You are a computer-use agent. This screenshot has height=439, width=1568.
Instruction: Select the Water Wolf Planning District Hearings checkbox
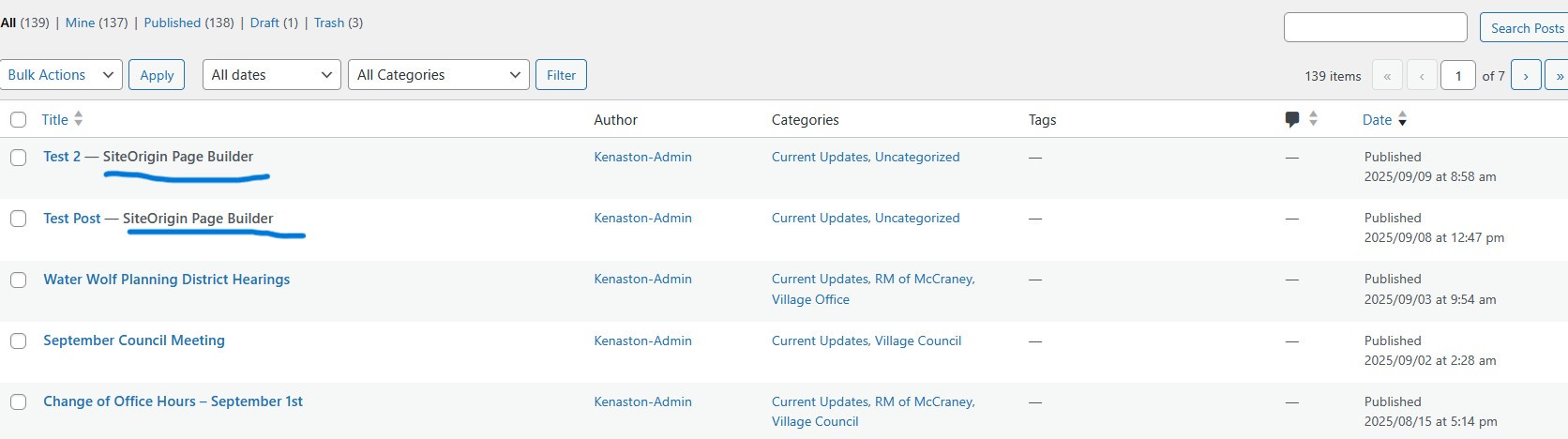(x=19, y=280)
